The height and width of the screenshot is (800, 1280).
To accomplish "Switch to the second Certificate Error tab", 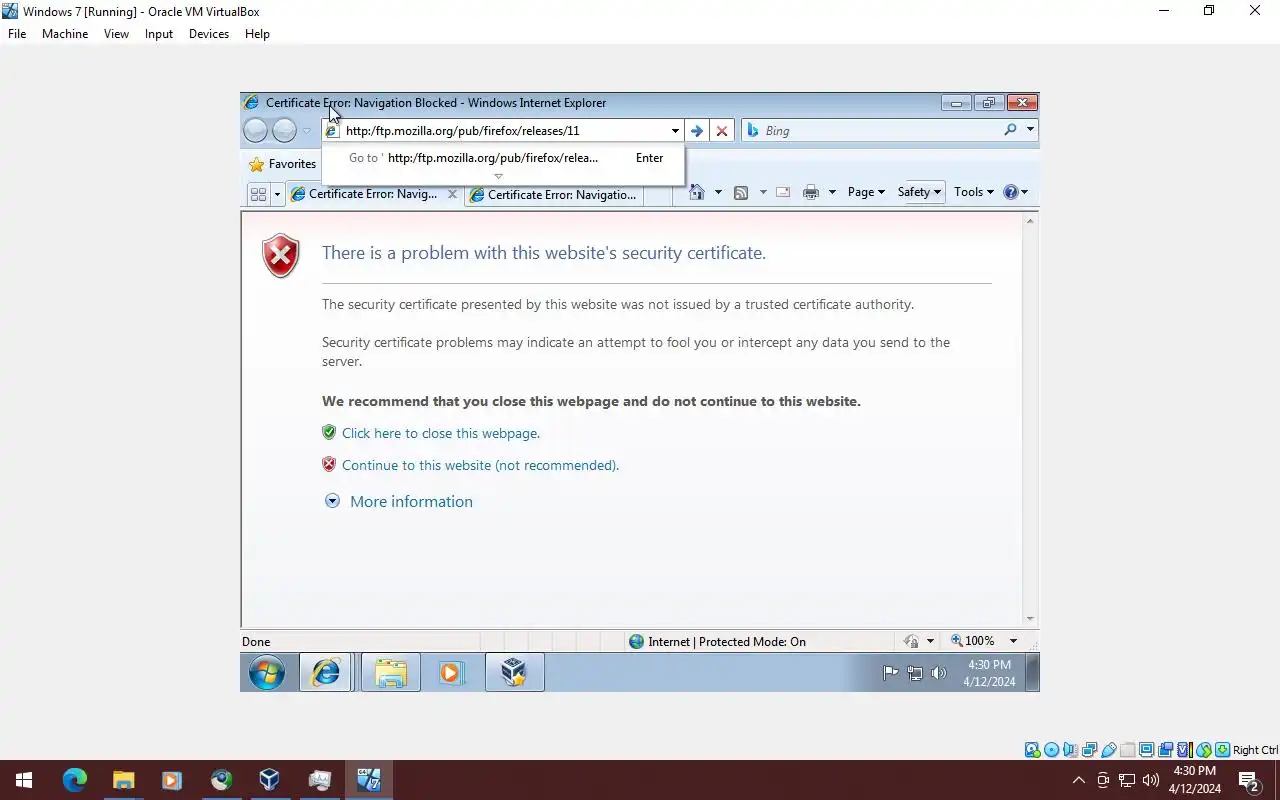I will pos(554,195).
